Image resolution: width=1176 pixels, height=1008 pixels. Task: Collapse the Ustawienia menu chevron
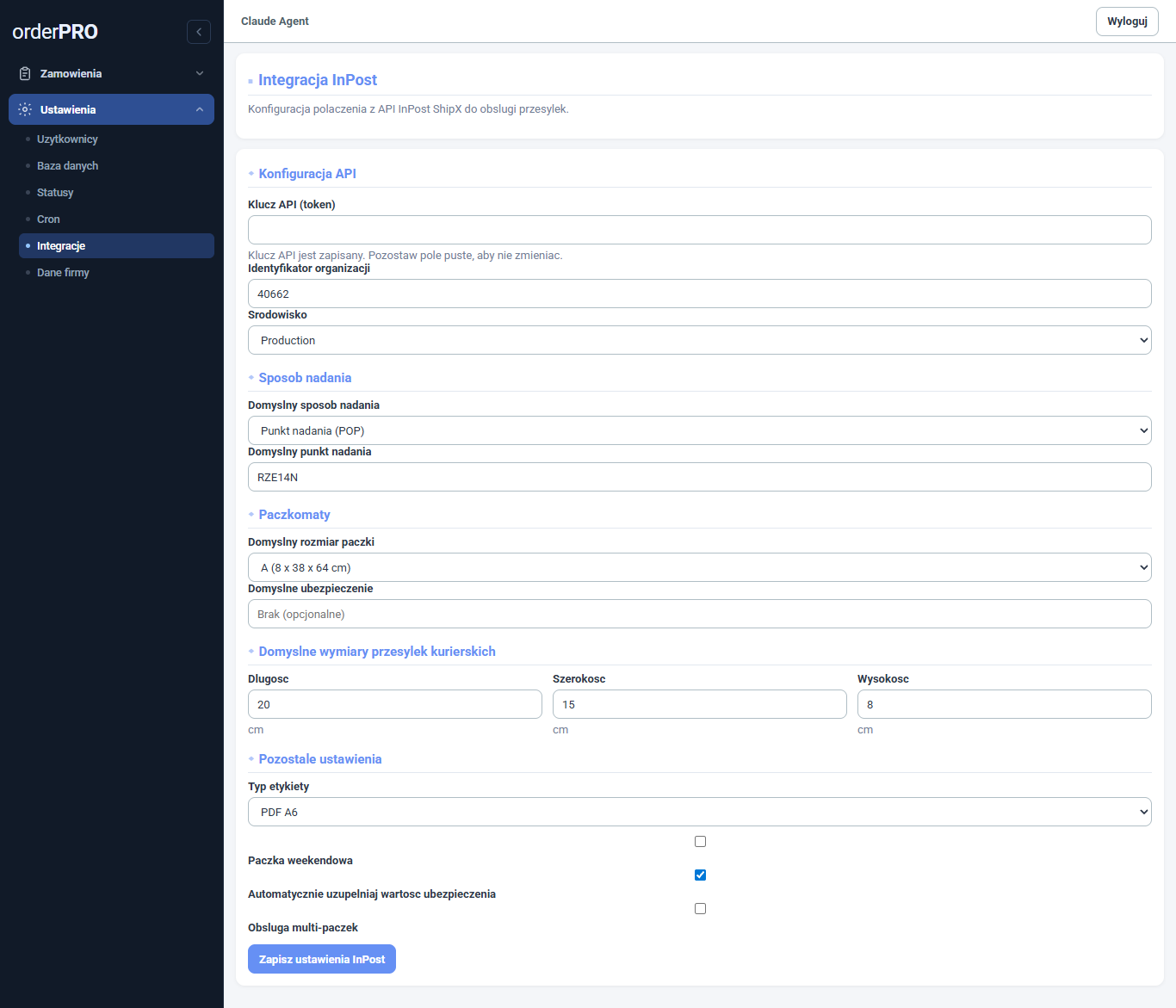pos(200,109)
